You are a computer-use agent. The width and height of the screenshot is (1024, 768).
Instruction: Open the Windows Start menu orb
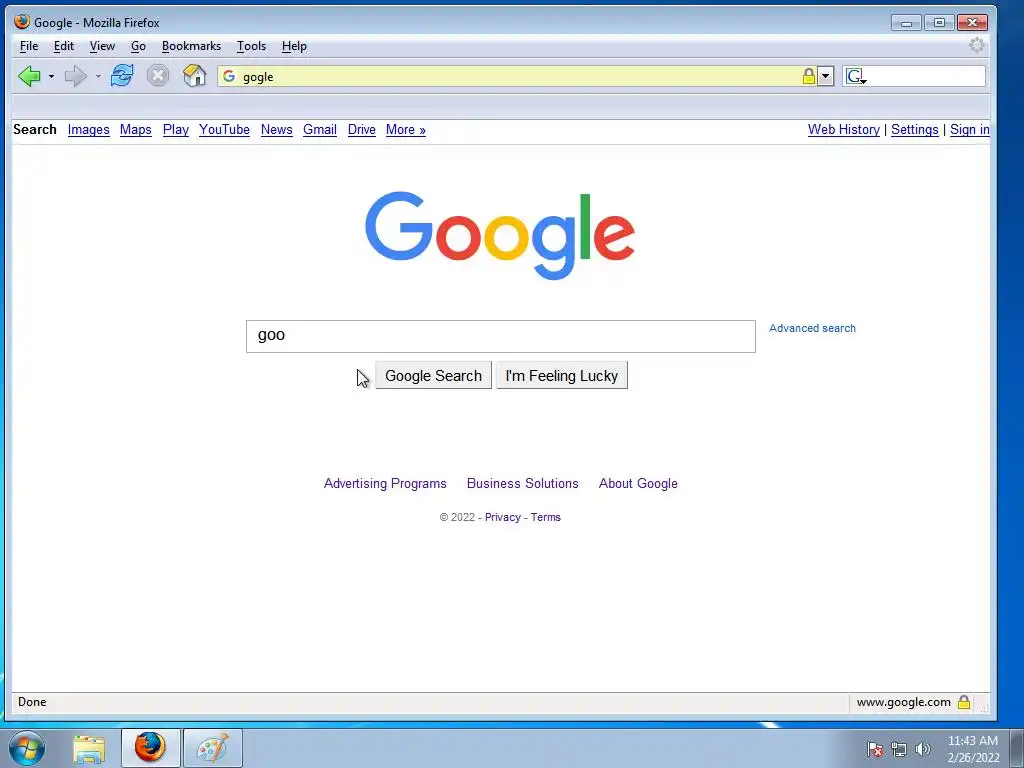[27, 748]
